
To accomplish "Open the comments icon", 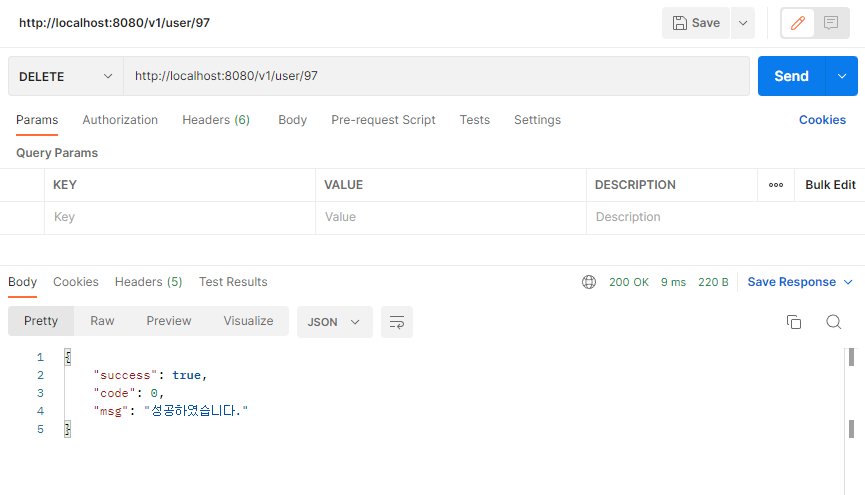I will click(x=831, y=23).
